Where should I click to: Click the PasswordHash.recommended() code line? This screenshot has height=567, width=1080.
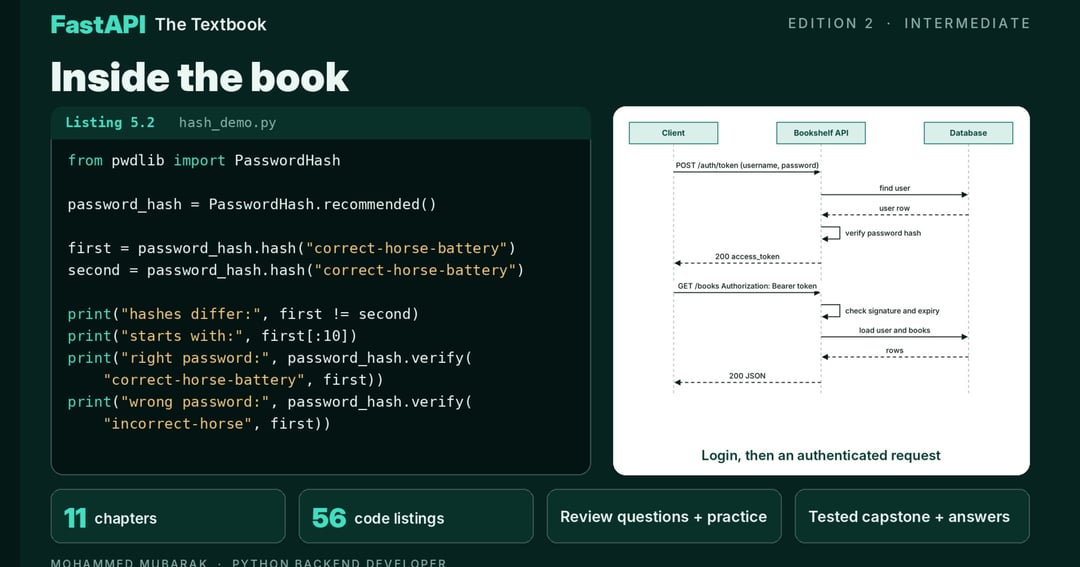click(252, 205)
